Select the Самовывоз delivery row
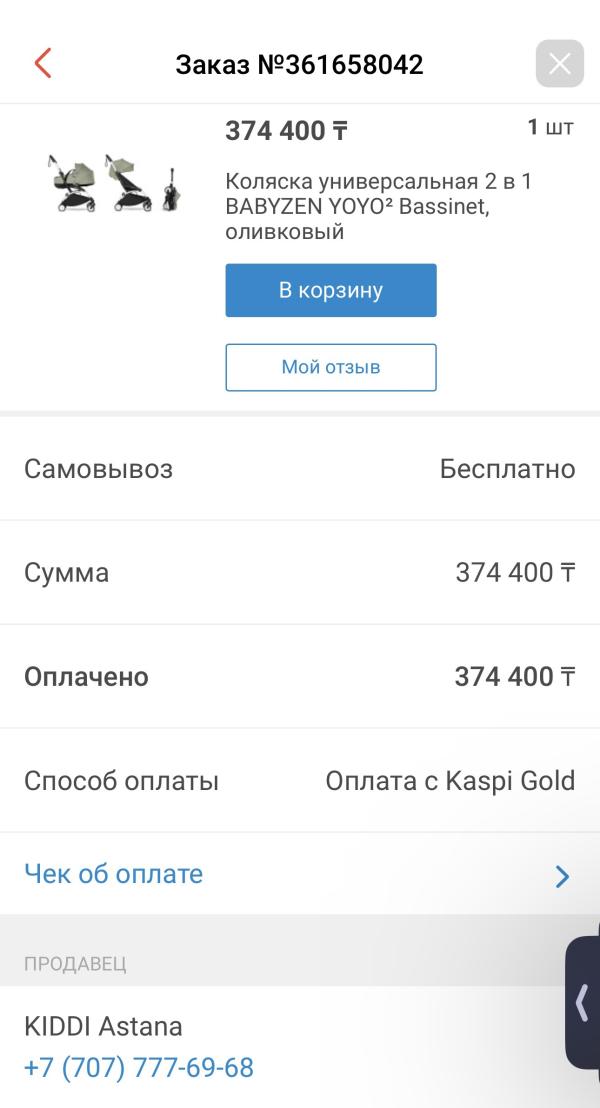Image resolution: width=600 pixels, height=1108 pixels. [300, 468]
